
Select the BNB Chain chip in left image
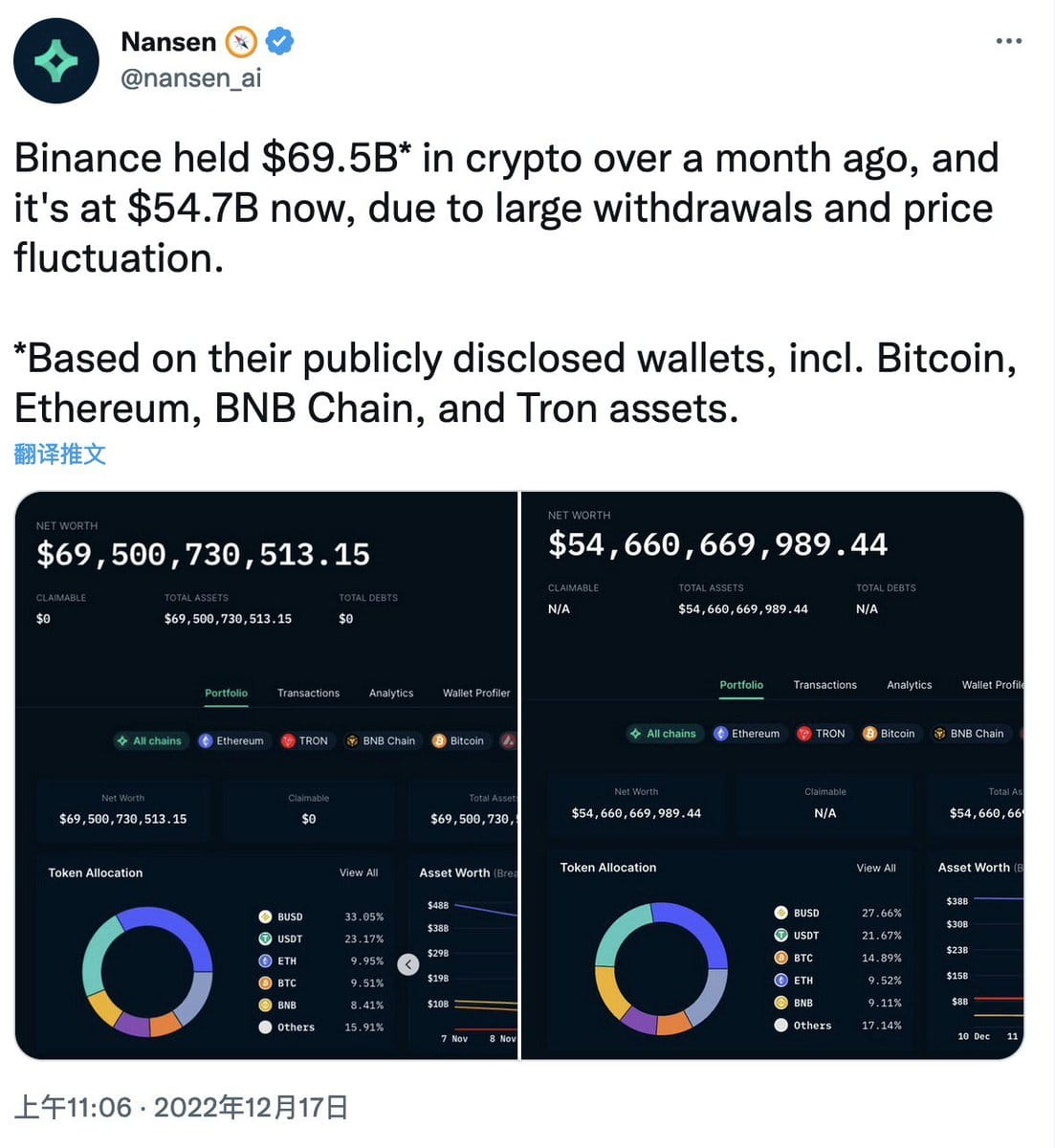tap(381, 740)
